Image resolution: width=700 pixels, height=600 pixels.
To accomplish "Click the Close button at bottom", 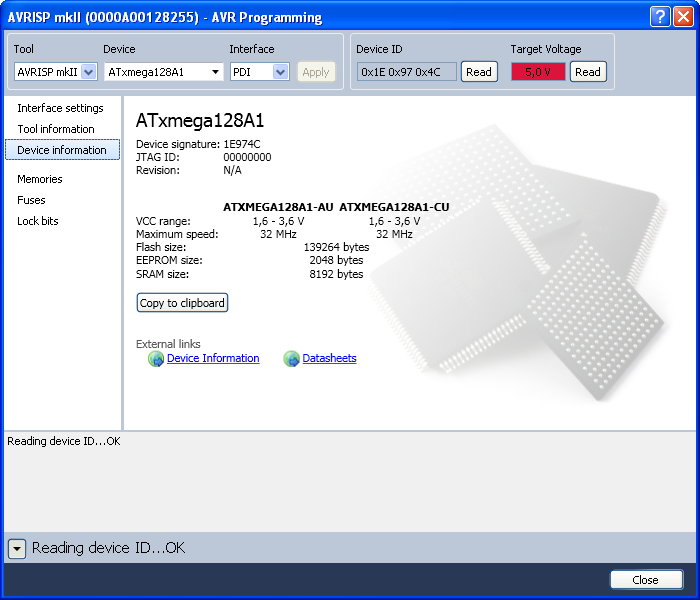I will pyautogui.click(x=646, y=580).
